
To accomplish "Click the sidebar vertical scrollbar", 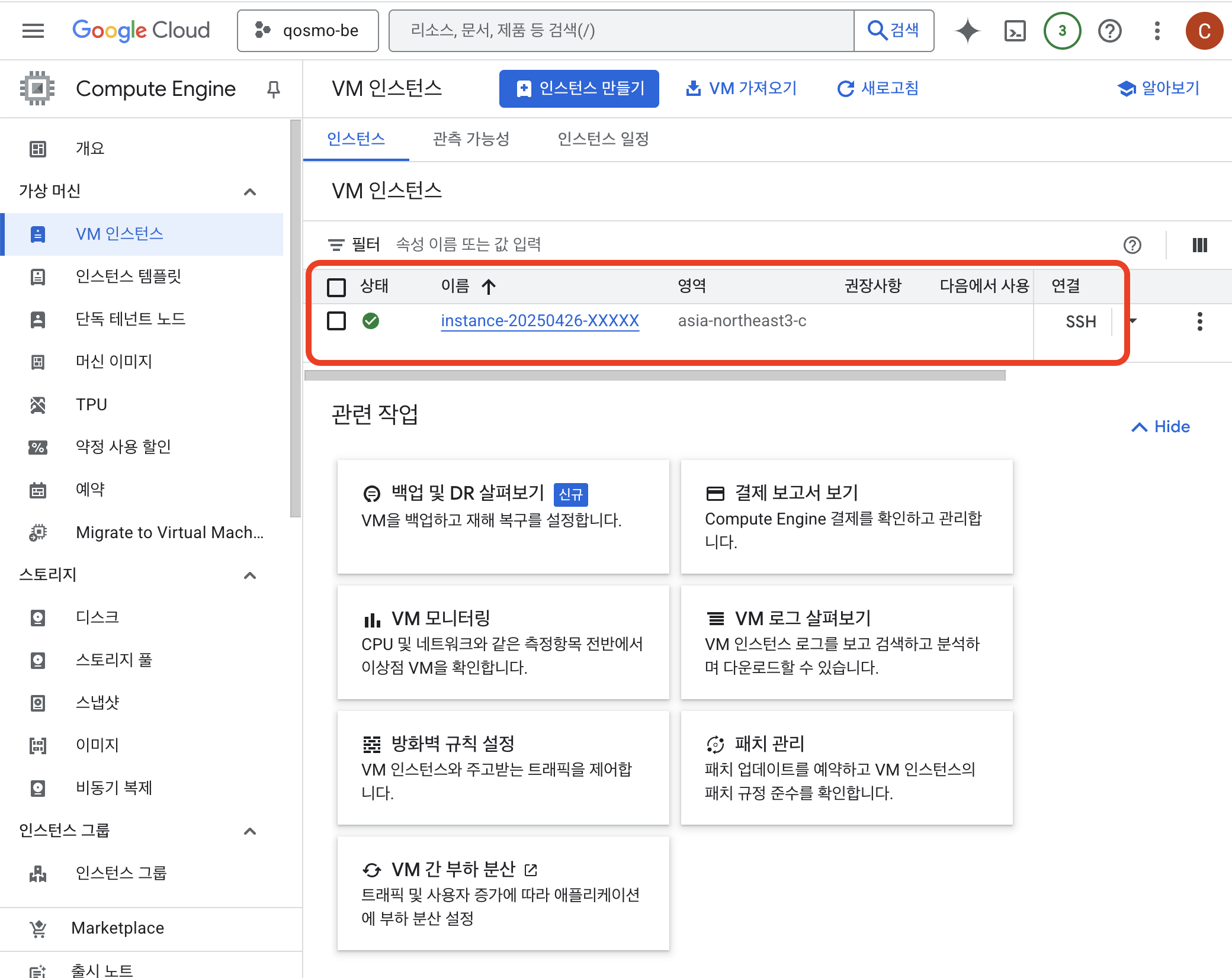I will [x=296, y=318].
